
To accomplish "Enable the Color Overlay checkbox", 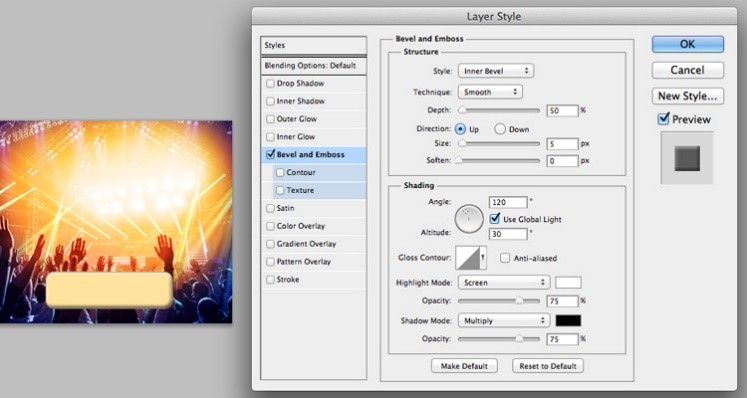I will pos(270,226).
